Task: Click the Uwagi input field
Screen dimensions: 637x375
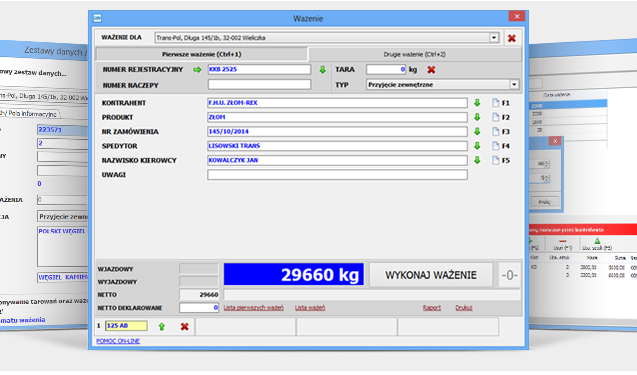Action: pyautogui.click(x=337, y=175)
